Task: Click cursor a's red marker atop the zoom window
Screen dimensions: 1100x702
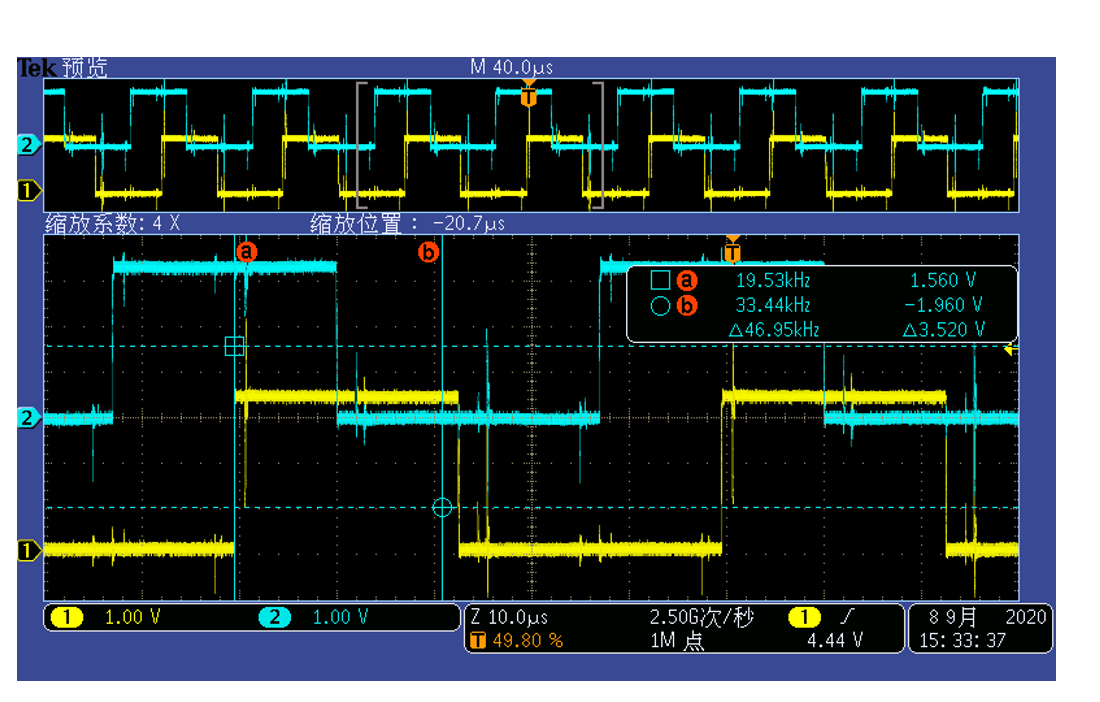Action: coord(246,252)
